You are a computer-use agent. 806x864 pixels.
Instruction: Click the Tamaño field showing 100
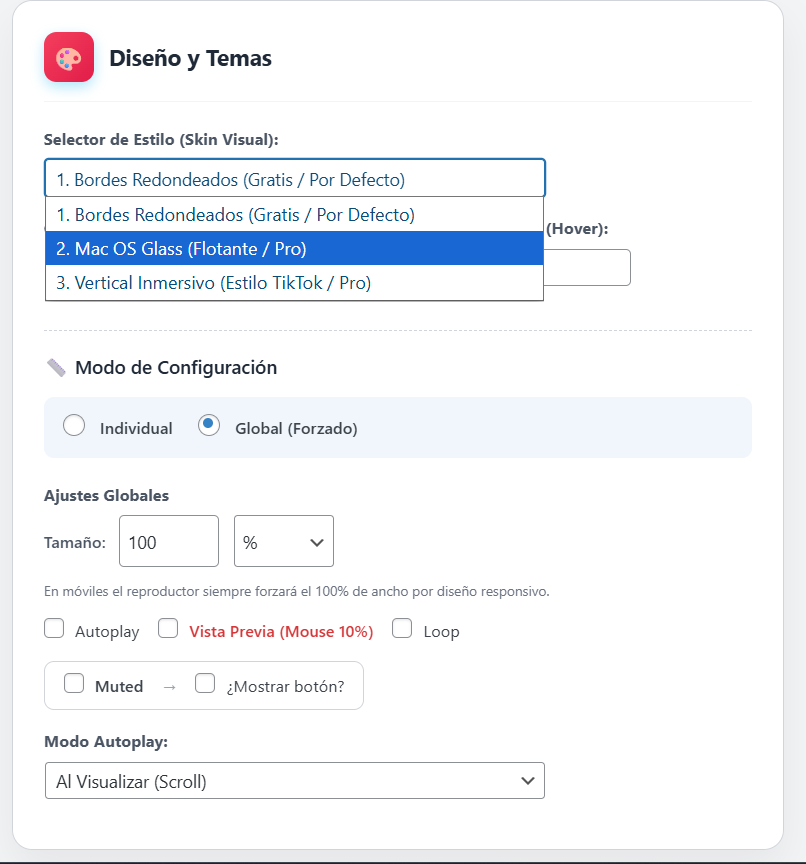click(168, 541)
